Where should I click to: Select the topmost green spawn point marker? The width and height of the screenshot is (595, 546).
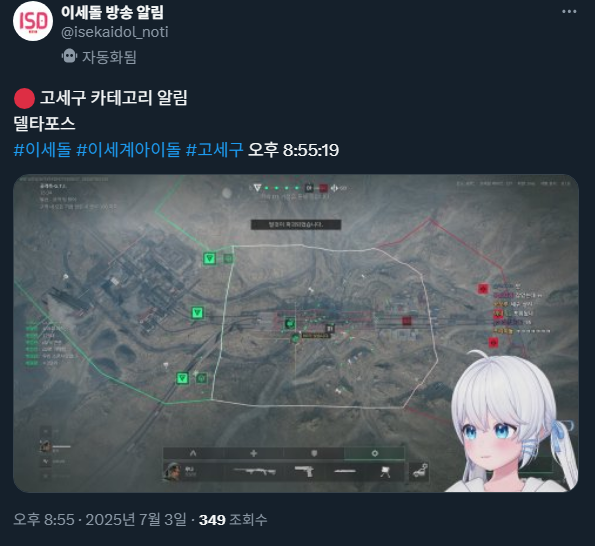coord(209,259)
